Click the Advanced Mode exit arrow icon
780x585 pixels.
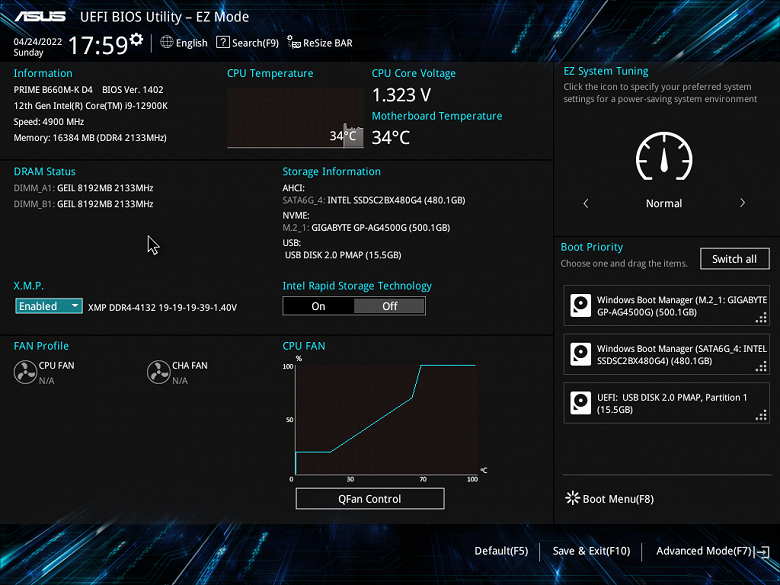762,552
